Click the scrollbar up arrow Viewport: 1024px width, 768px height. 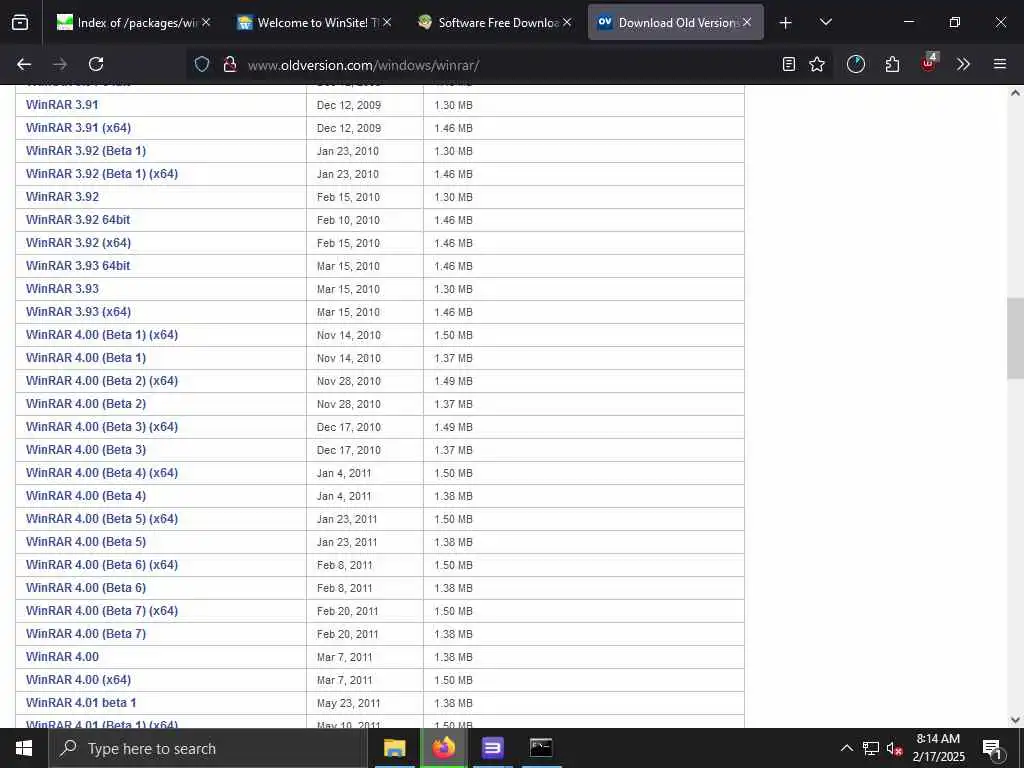point(1015,93)
